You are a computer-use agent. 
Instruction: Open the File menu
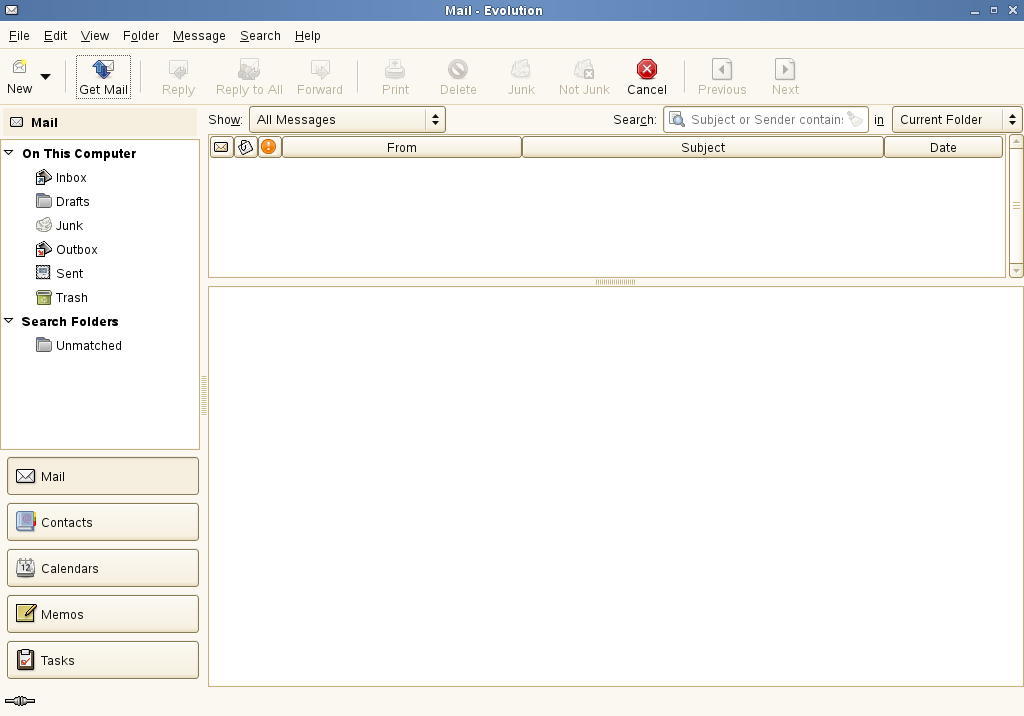coord(19,36)
